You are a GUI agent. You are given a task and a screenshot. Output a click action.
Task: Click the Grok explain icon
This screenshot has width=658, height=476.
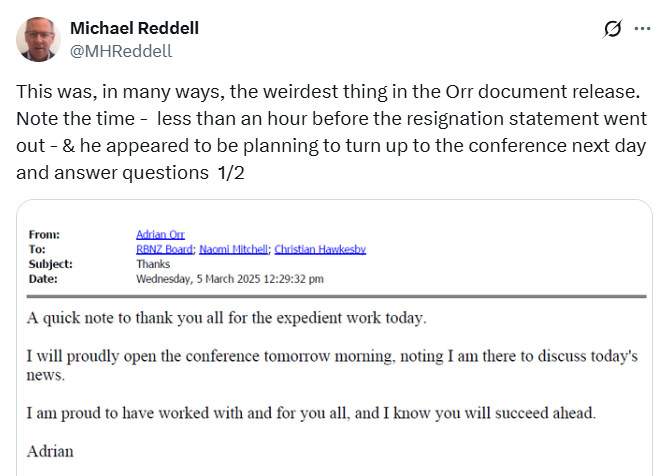pyautogui.click(x=613, y=30)
